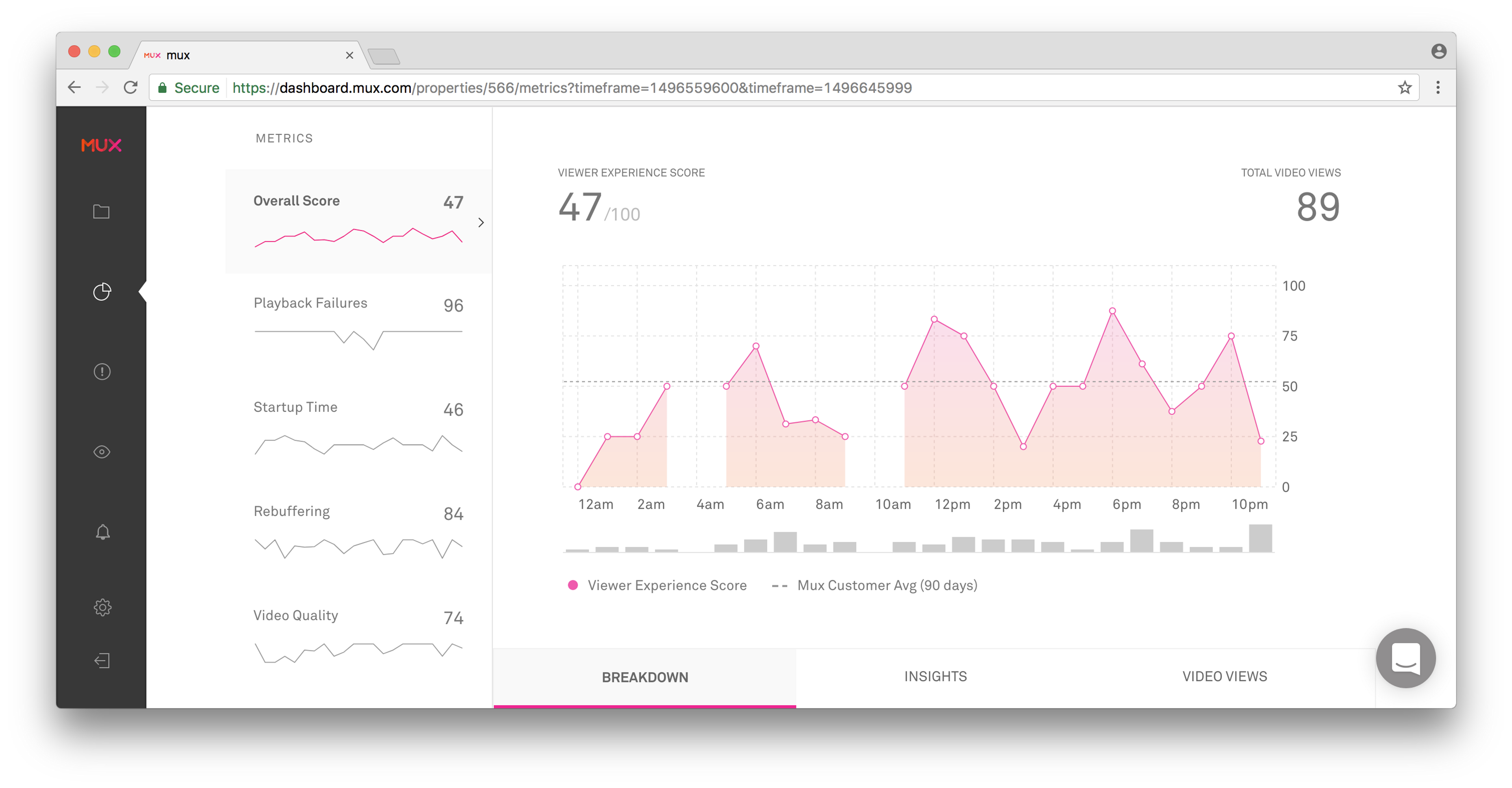Click the green Secure padlock
The height and width of the screenshot is (788, 1512).
point(163,87)
